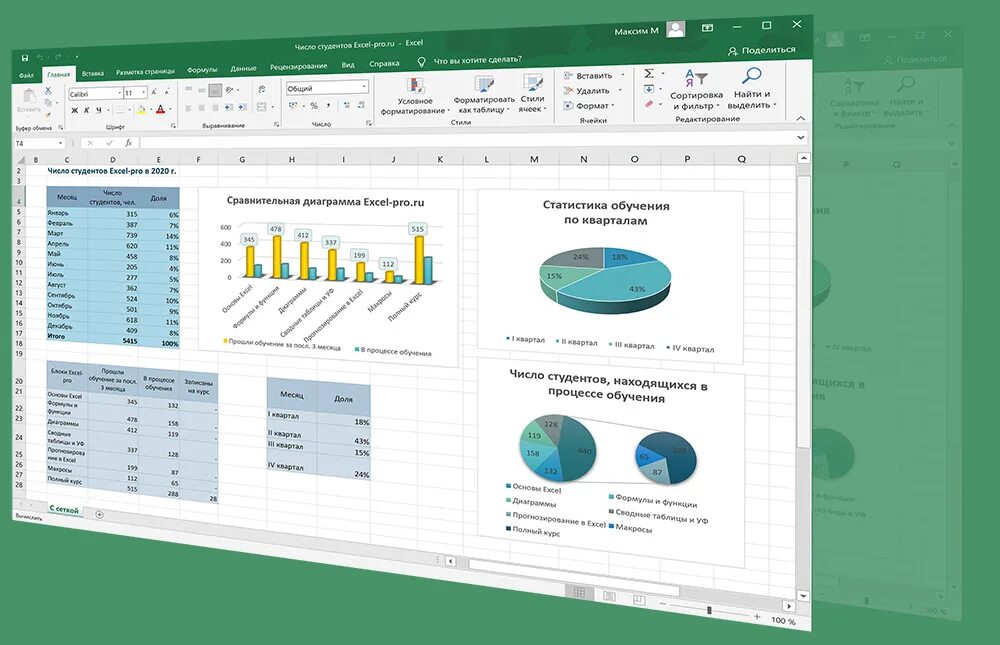Switch to the Формулы tab
Viewport: 1000px width, 645px height.
coord(202,70)
